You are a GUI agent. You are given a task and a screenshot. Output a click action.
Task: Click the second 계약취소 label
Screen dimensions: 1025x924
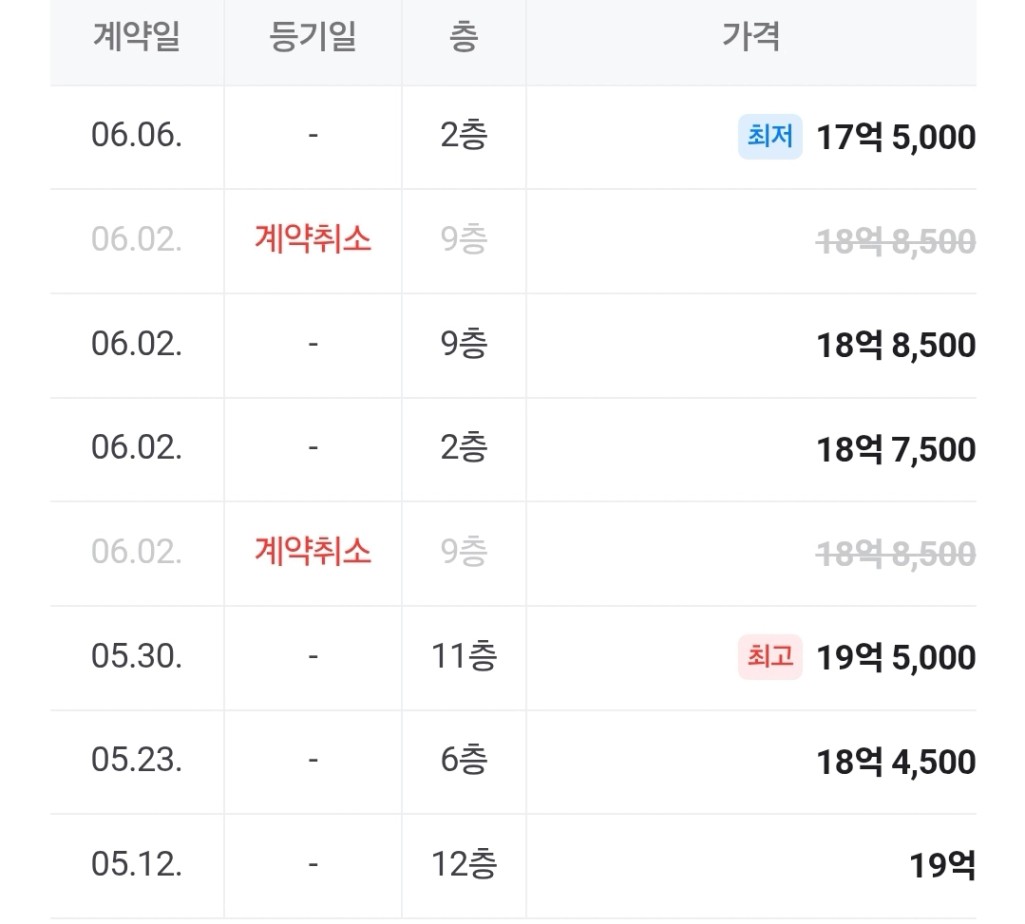coord(313,551)
